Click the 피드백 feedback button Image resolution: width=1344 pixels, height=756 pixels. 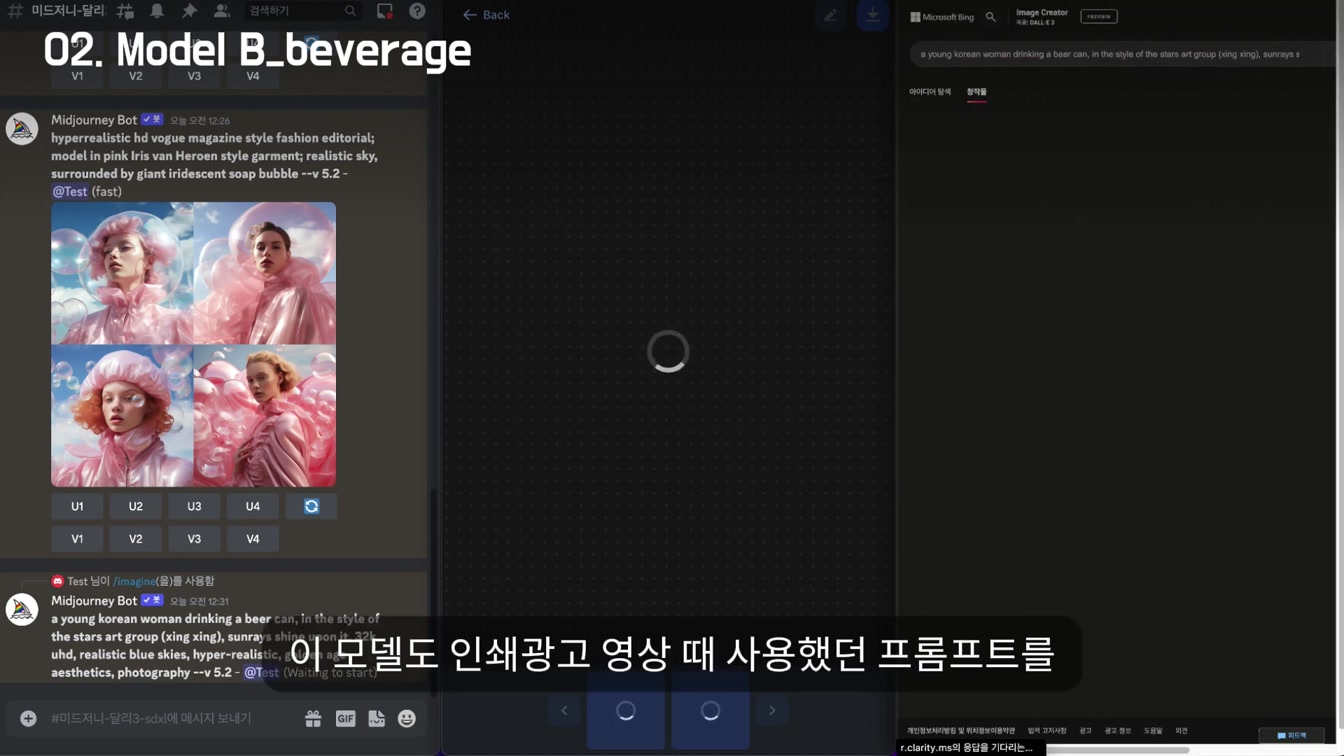(x=1292, y=736)
